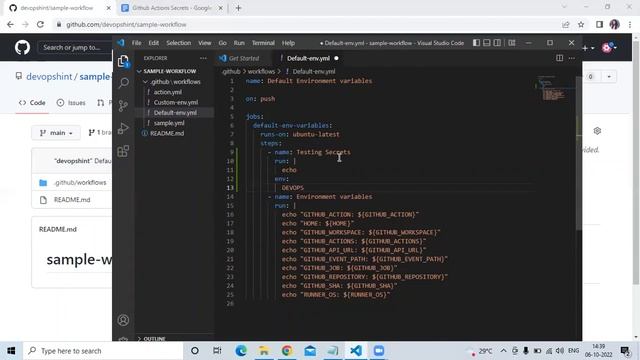Click the unsaved dot on Default-env.yml tab

point(336,58)
